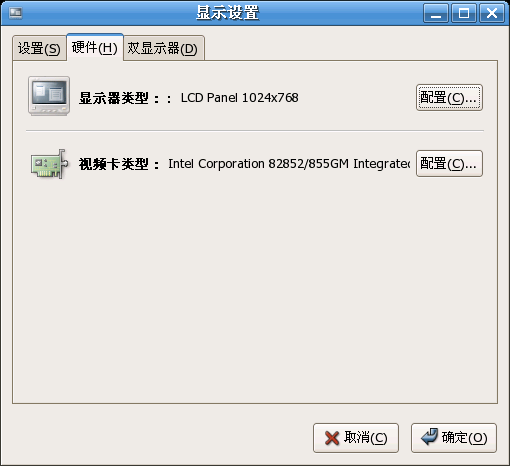Open the 双显示器(D) tab
Image resolution: width=510 pixels, height=466 pixels.
(x=163, y=48)
